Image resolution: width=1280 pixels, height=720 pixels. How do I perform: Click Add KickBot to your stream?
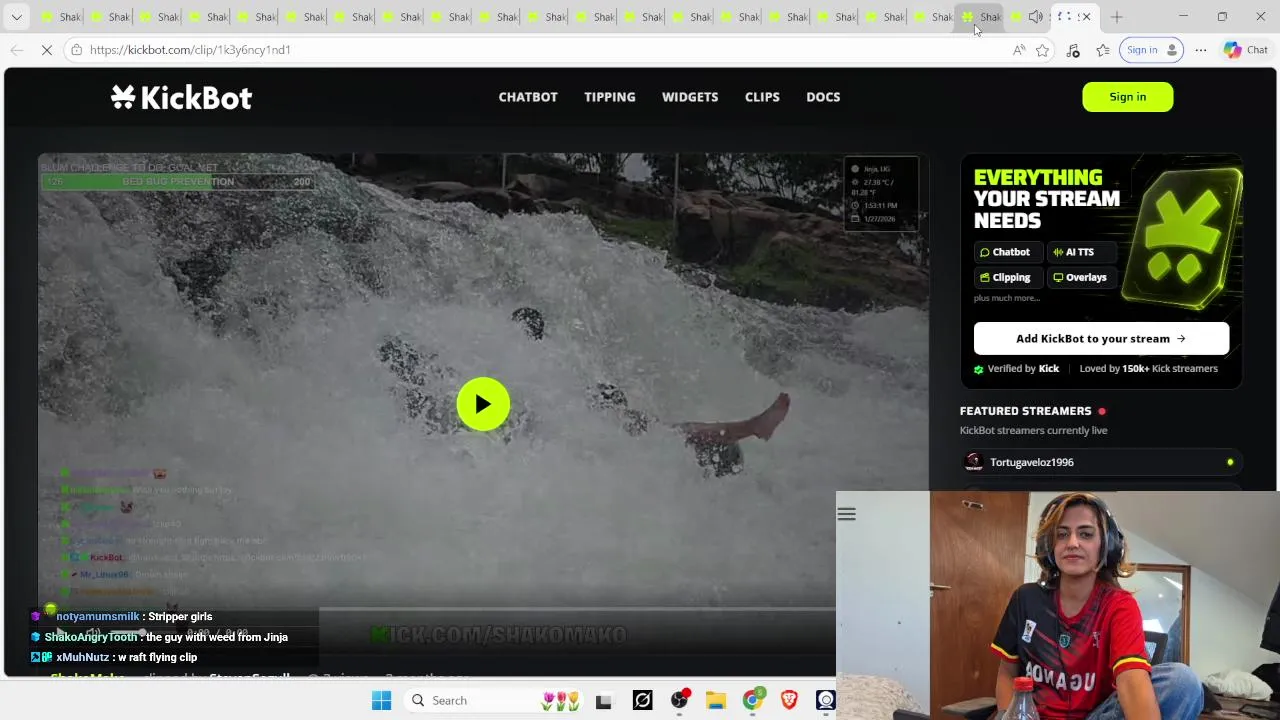click(1101, 338)
